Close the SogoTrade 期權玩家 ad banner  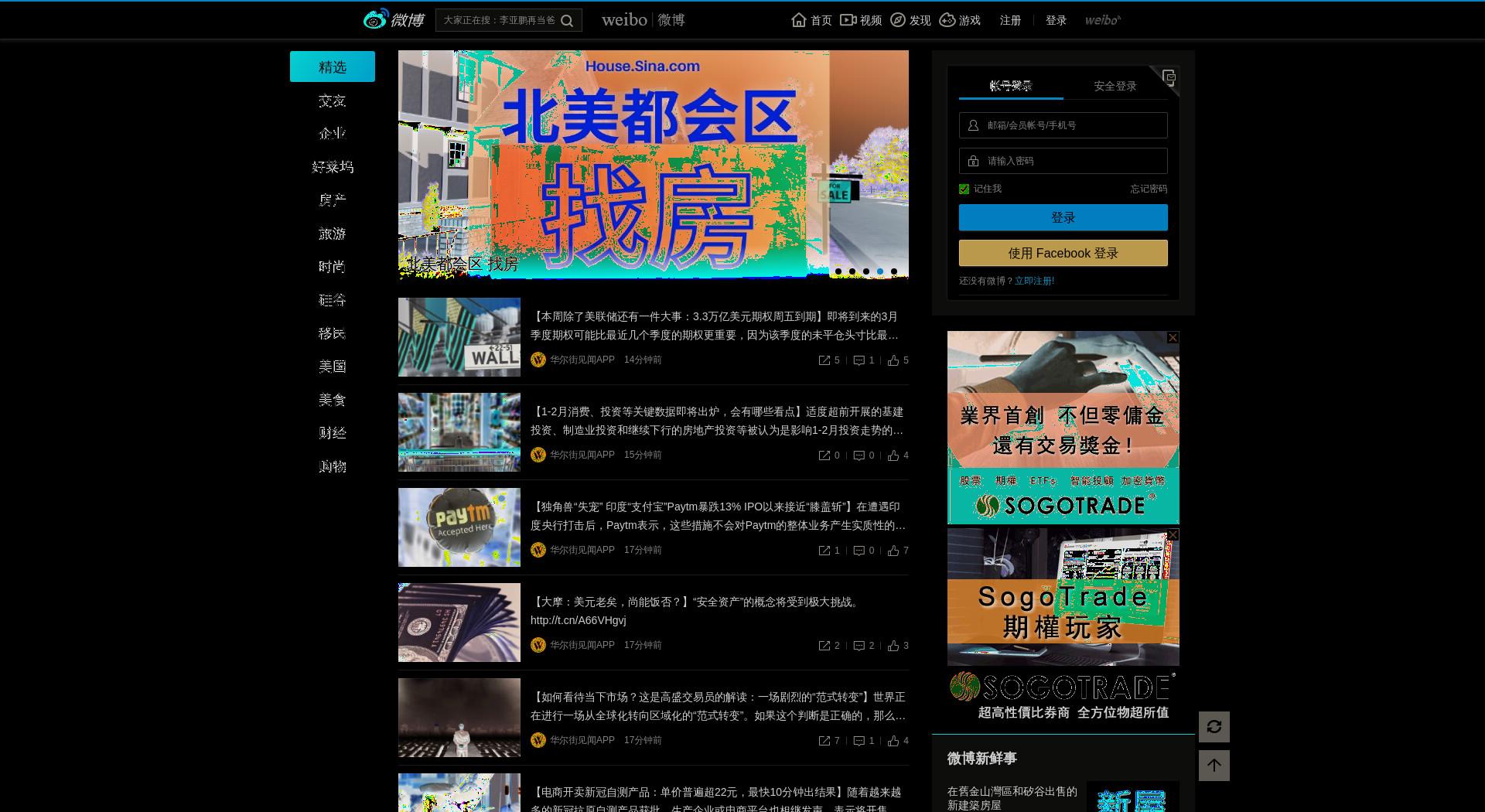(1173, 535)
